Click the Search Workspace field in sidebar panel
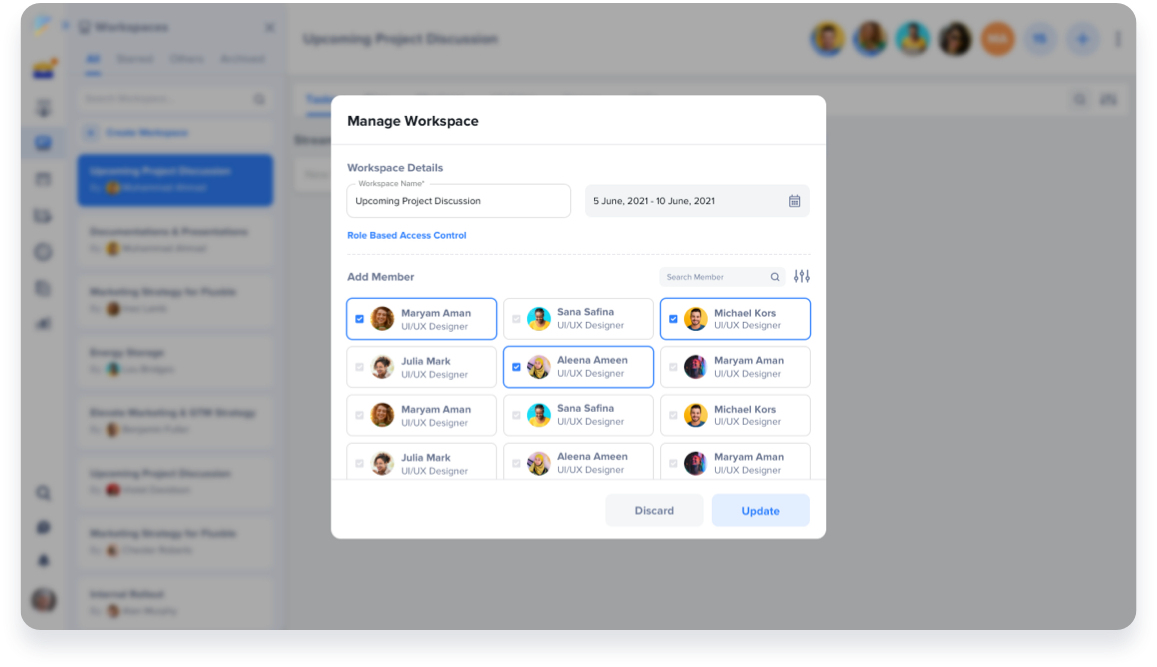 pos(175,99)
